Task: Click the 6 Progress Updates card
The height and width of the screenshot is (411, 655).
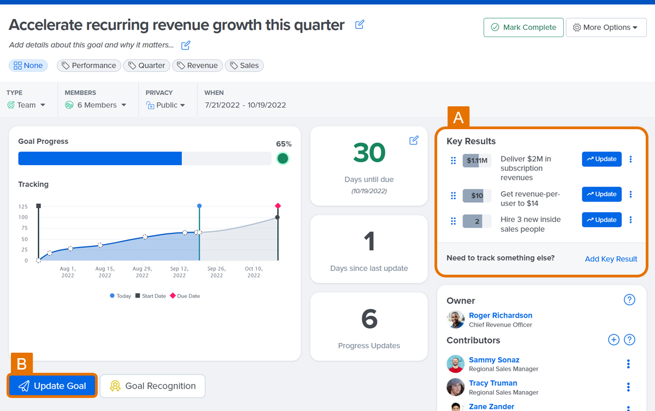Action: [369, 327]
